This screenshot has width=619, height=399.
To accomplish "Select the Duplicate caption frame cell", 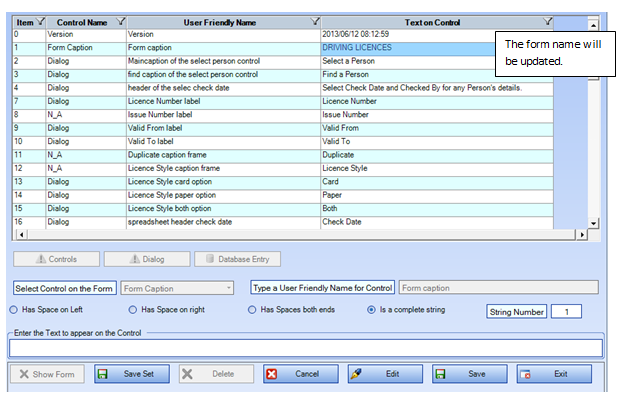I will (223, 155).
